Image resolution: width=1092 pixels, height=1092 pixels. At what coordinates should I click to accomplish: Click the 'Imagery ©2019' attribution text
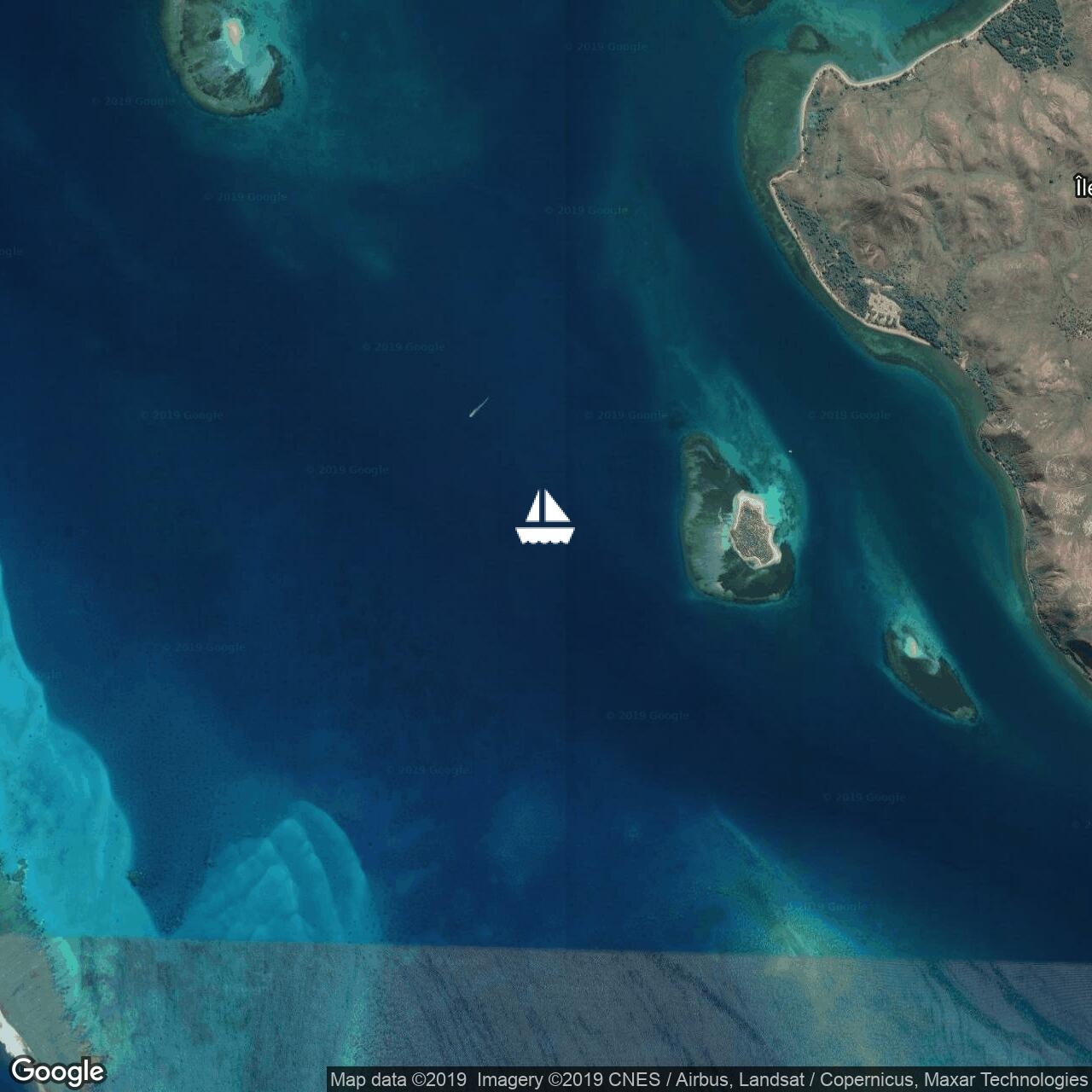coord(542,1080)
